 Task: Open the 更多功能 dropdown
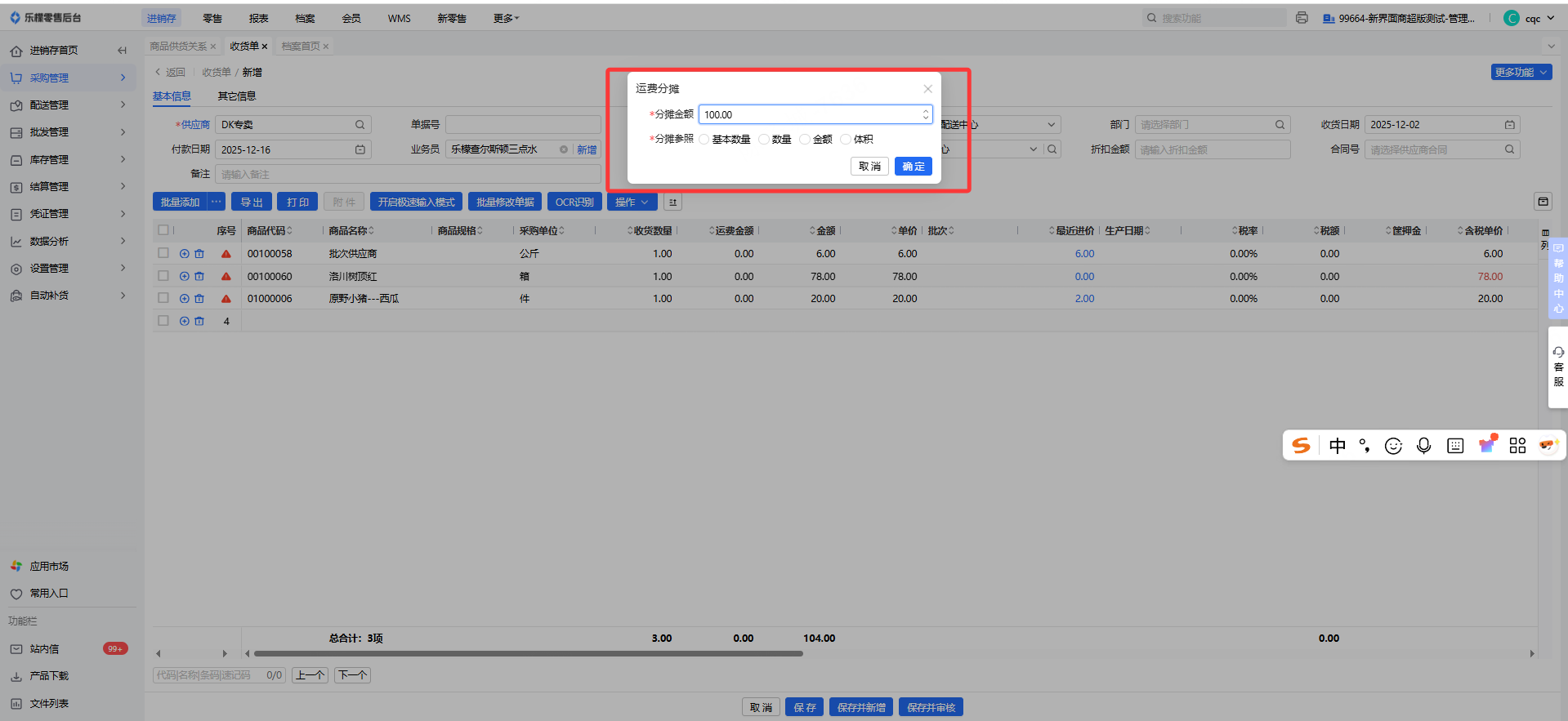(x=1521, y=73)
